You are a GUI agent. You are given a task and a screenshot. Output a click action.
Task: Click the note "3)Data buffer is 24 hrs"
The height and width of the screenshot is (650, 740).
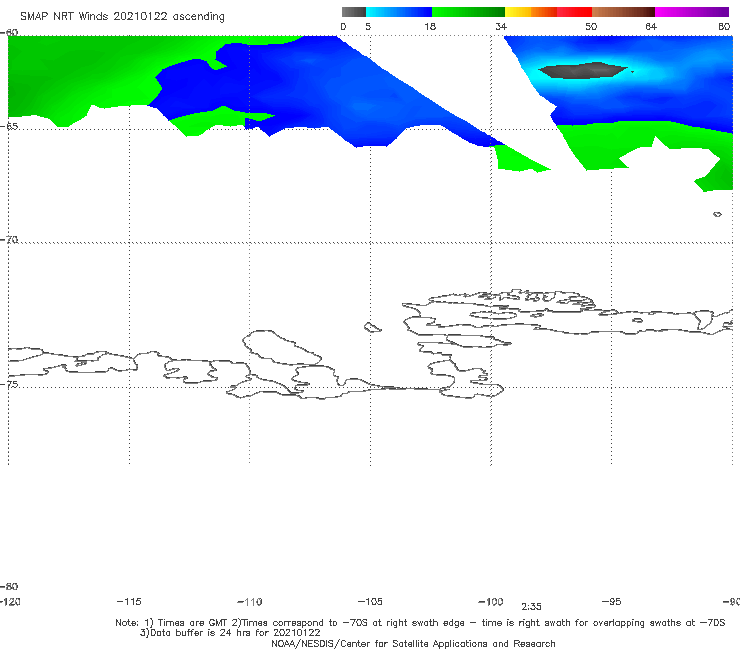pos(230,633)
